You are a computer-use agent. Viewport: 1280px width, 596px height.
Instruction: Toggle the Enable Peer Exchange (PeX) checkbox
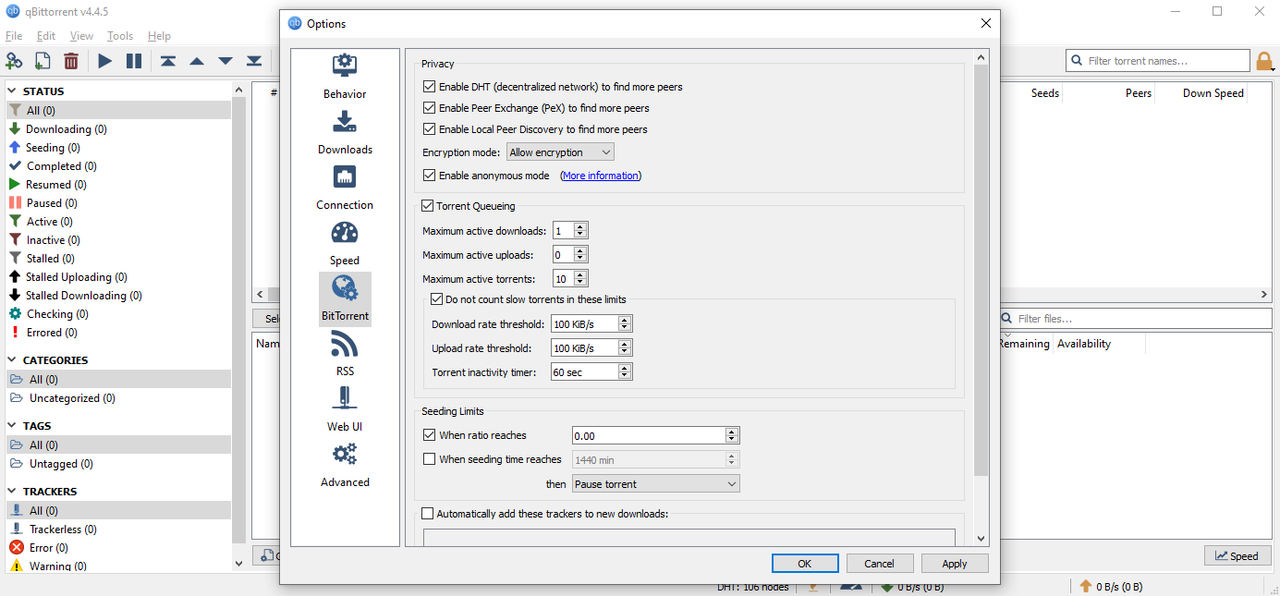(x=430, y=108)
